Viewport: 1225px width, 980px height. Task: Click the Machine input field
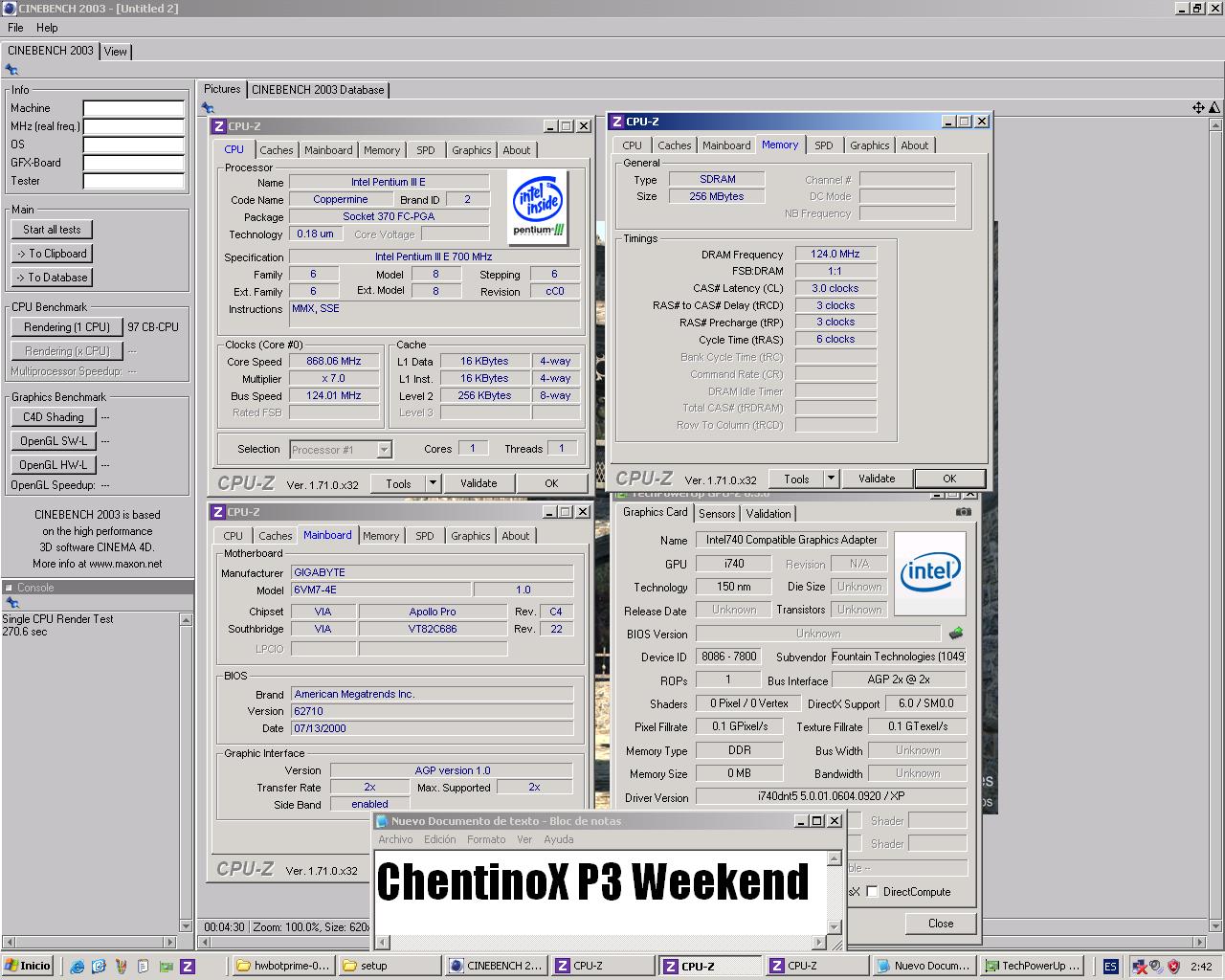click(134, 108)
